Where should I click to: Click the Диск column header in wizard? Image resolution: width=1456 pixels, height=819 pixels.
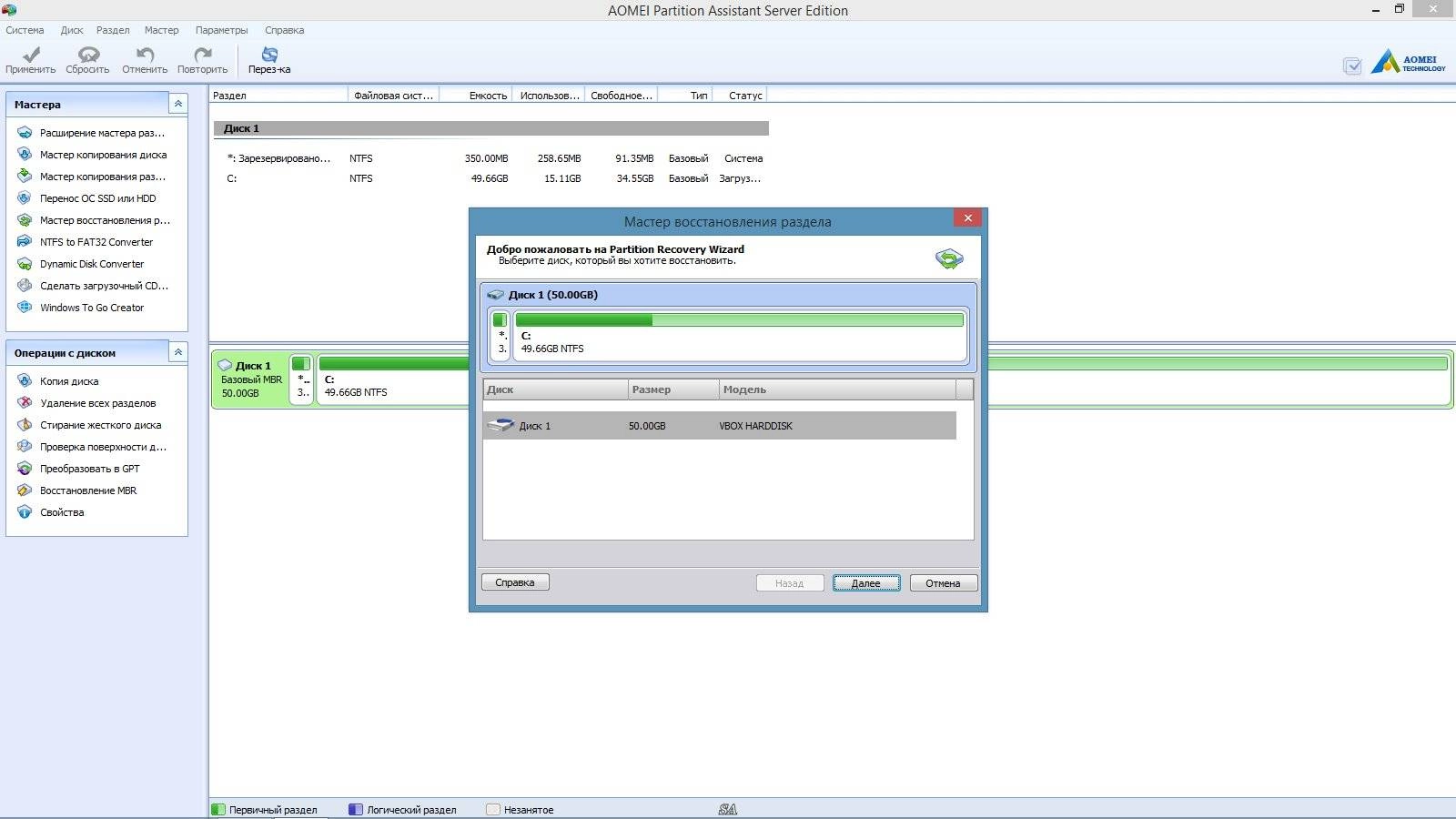click(x=555, y=389)
